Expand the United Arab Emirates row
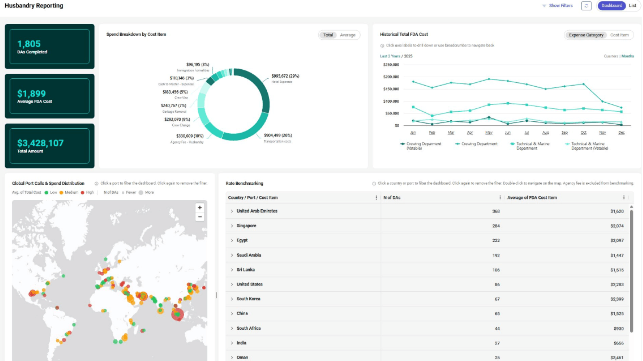 click(x=232, y=211)
